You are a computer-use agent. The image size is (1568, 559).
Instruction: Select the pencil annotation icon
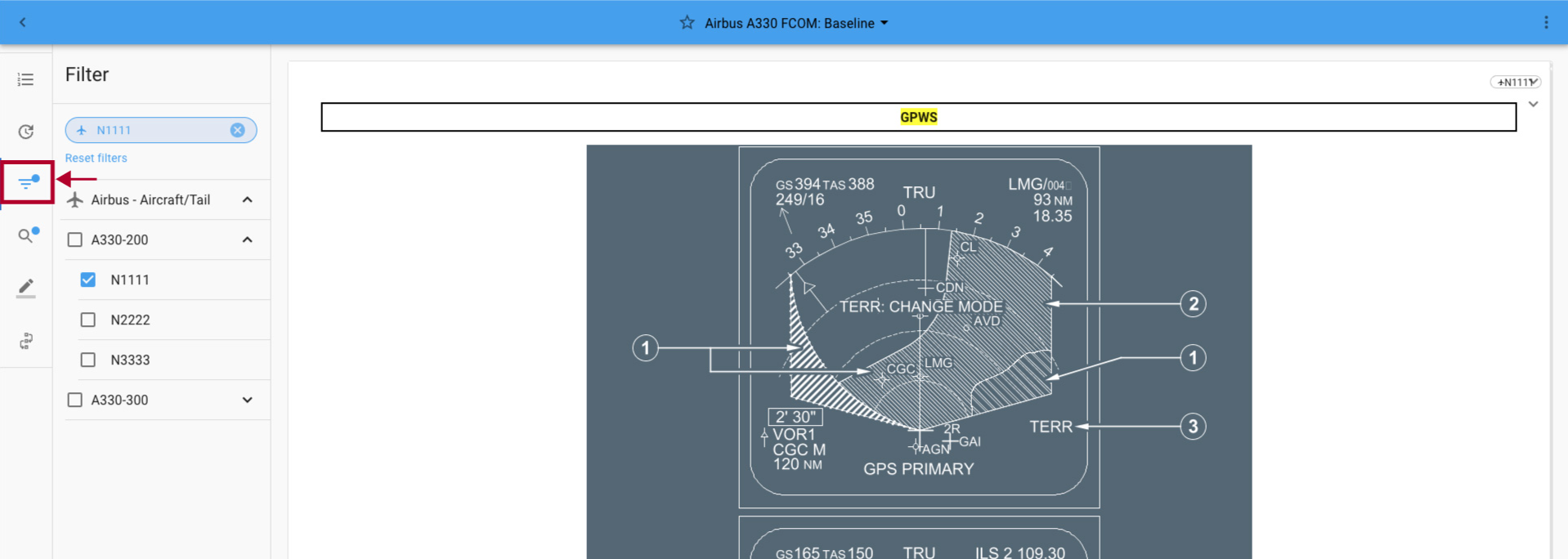[x=25, y=288]
